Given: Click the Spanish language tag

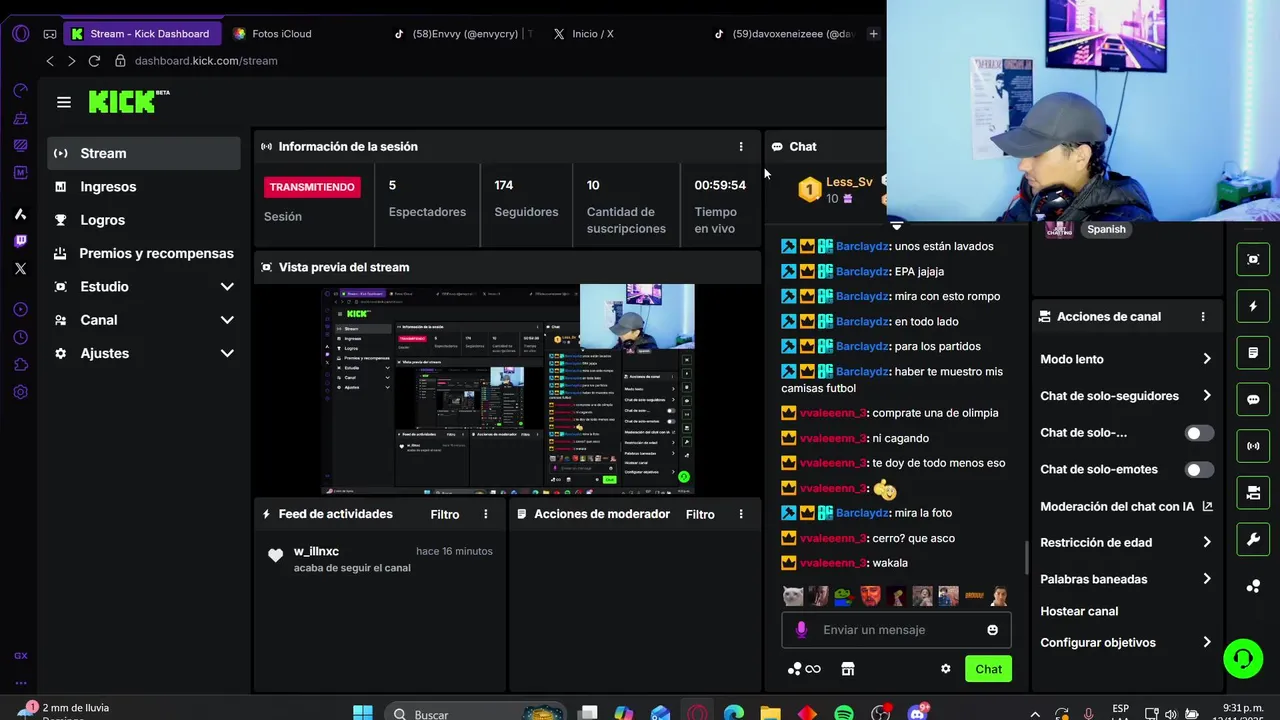Looking at the screenshot, I should point(1106,229).
